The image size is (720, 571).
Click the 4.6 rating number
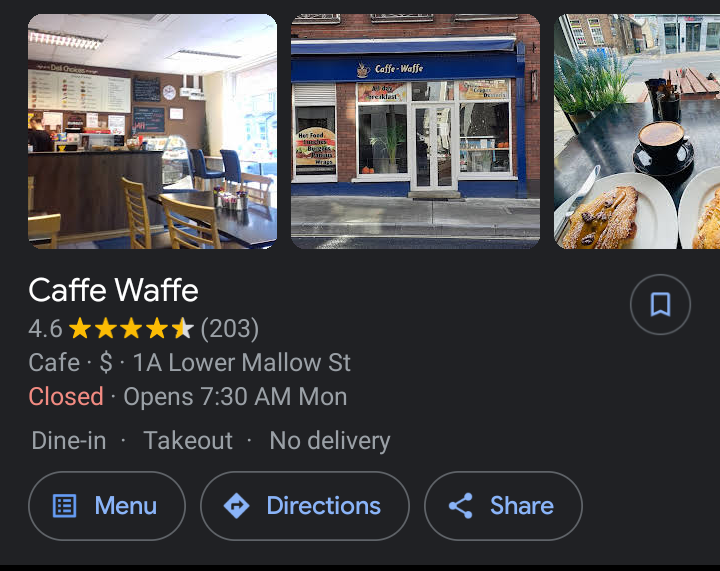(x=45, y=329)
